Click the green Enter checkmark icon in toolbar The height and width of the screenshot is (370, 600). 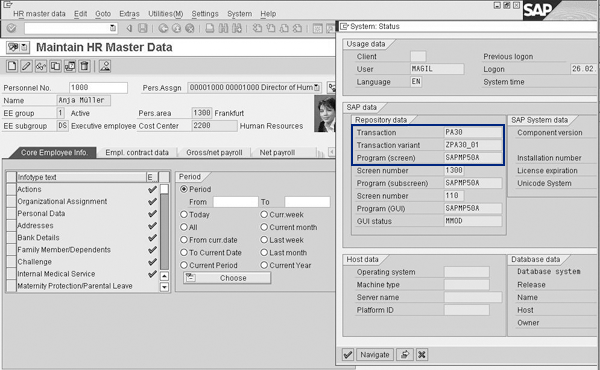[11, 28]
